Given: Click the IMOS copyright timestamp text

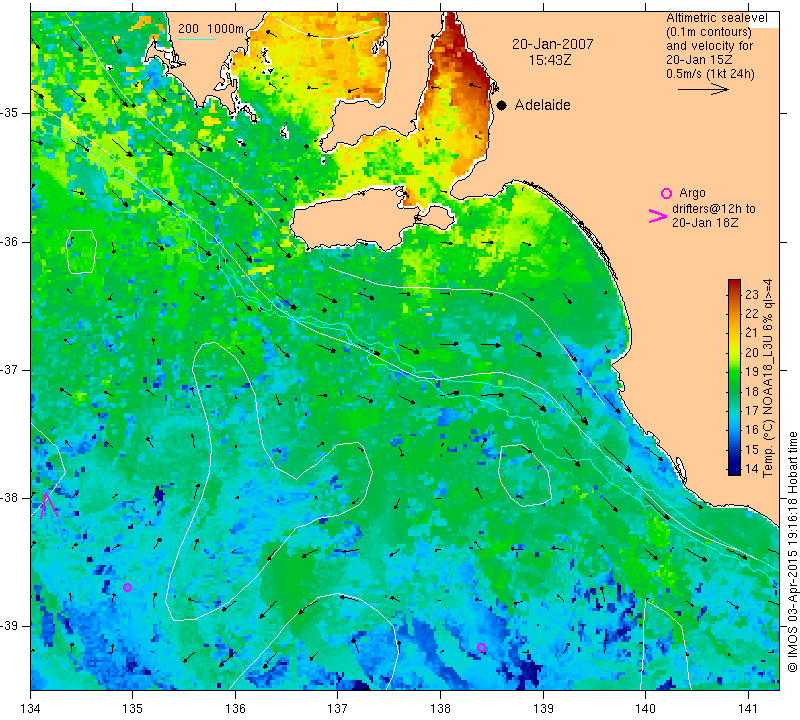Looking at the screenshot, I should (x=792, y=552).
